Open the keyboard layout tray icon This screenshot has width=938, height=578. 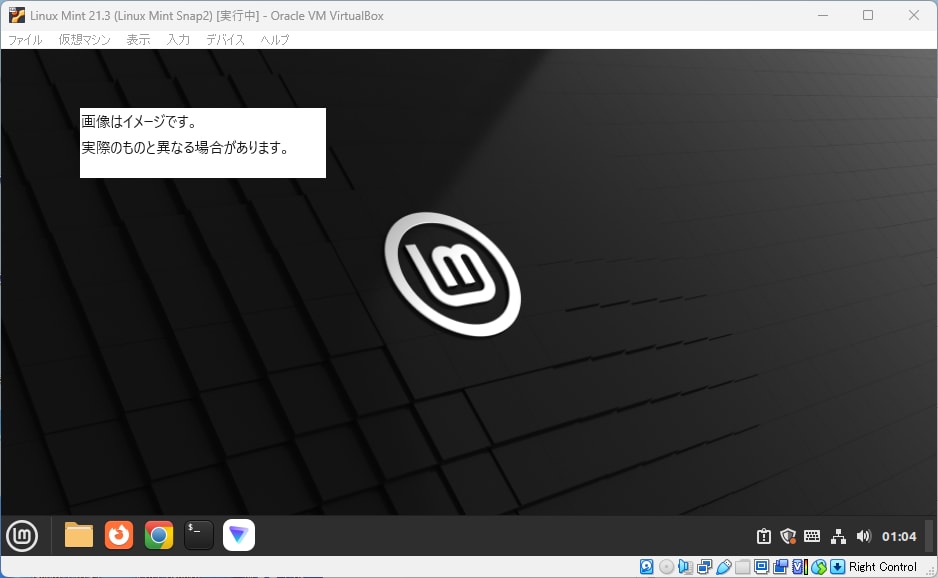pyautogui.click(x=812, y=537)
